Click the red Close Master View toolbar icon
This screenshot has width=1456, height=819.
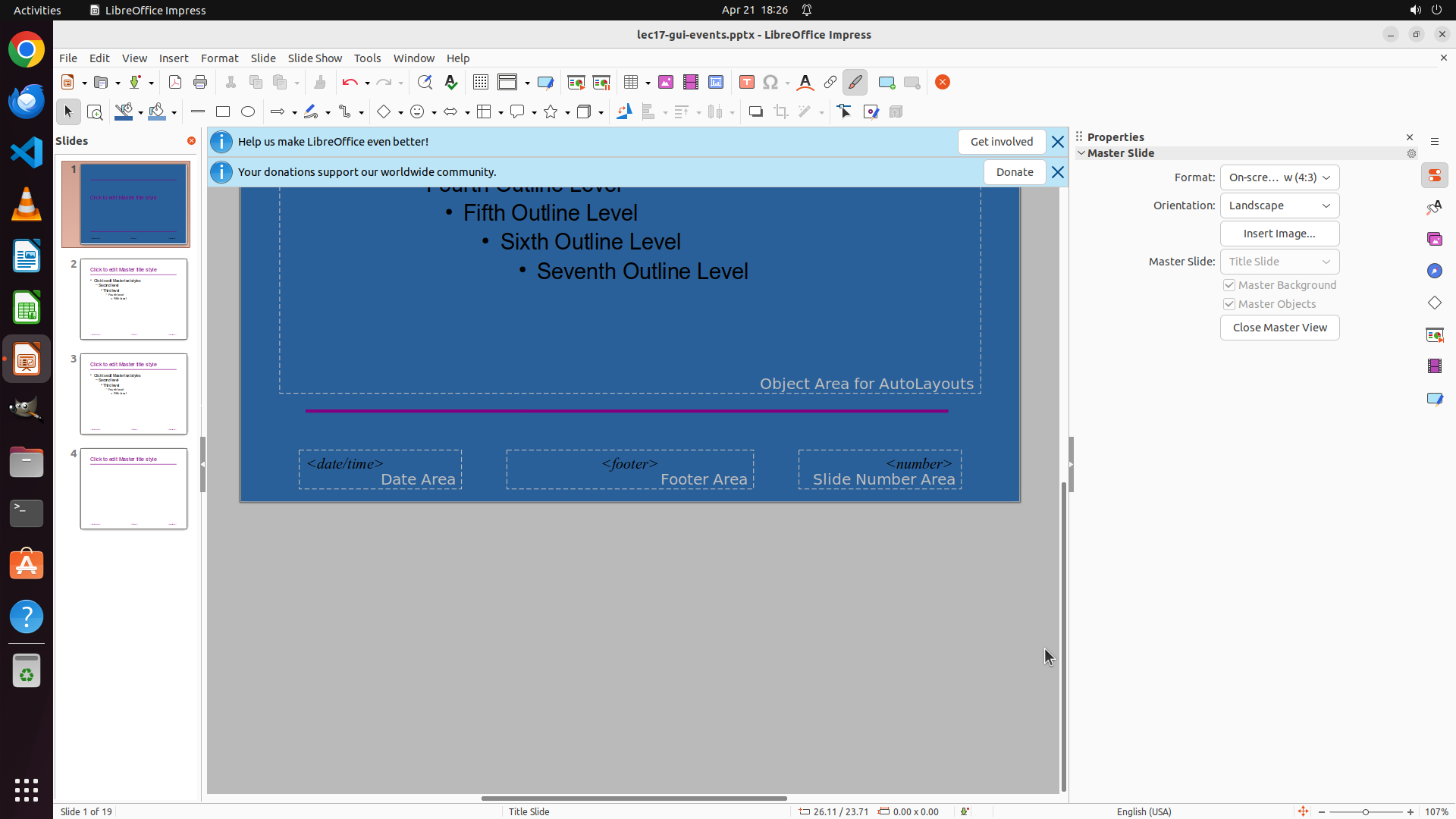(943, 83)
